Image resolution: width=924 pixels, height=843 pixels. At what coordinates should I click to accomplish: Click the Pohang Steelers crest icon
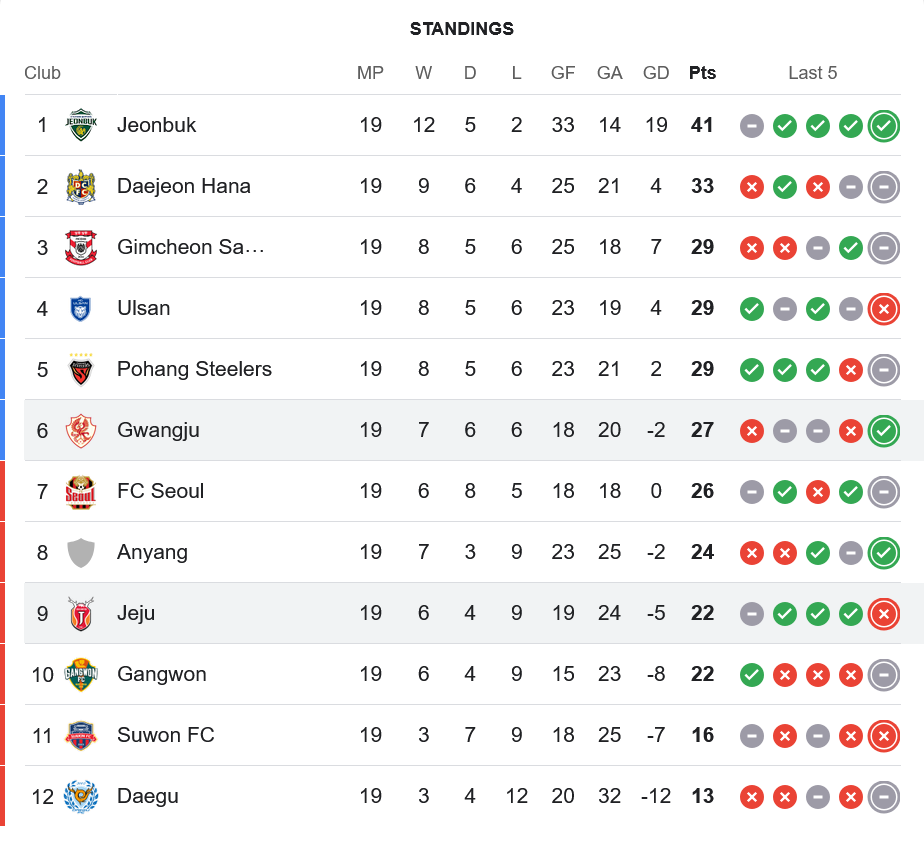pos(80,369)
